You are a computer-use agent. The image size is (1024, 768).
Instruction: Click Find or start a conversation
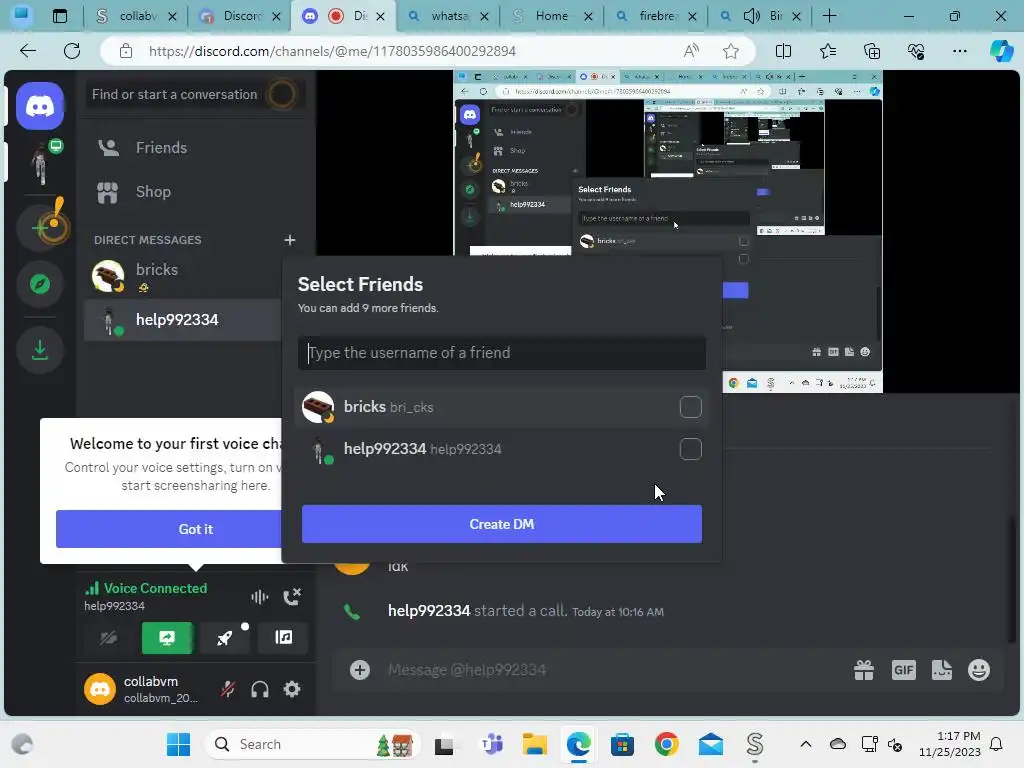(x=196, y=95)
